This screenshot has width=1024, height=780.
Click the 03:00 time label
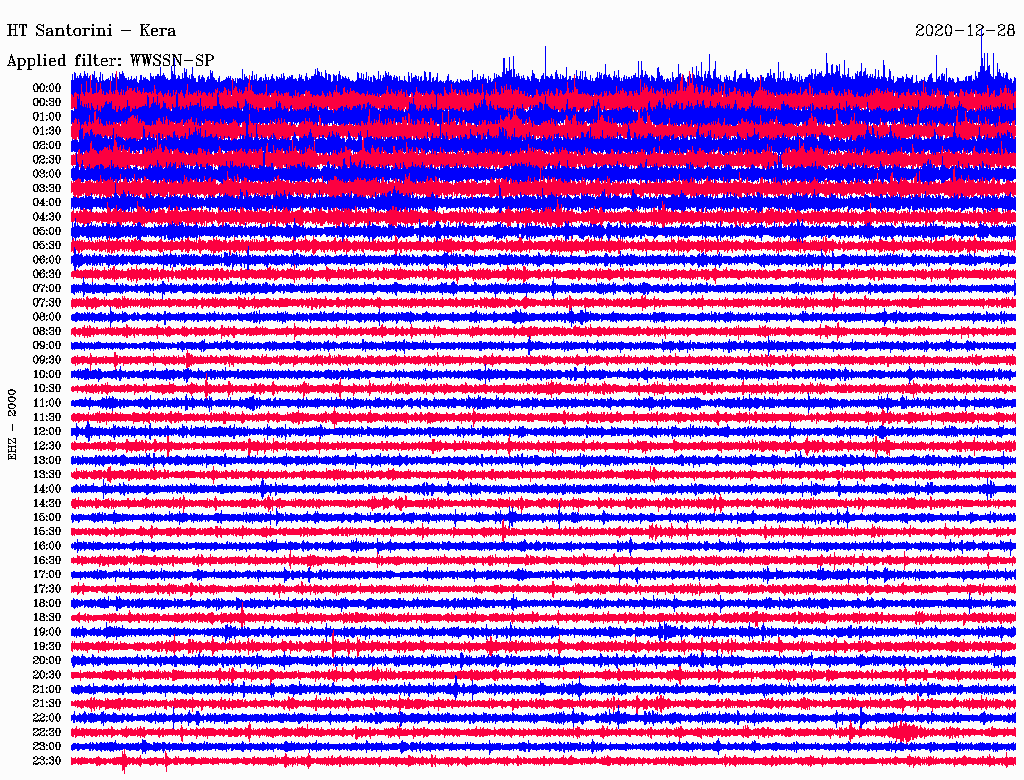(x=47, y=174)
